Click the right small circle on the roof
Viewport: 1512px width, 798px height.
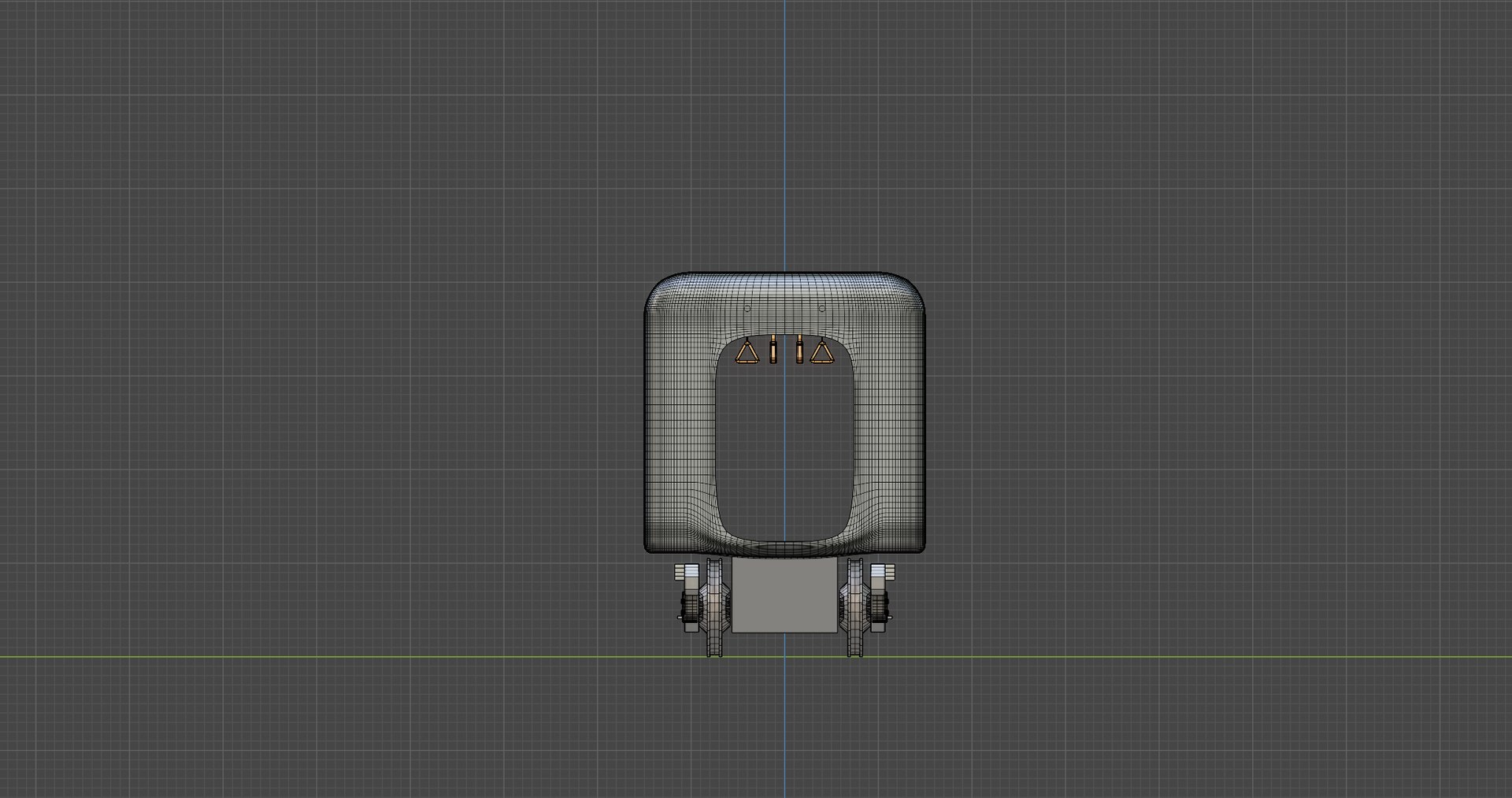(x=822, y=309)
